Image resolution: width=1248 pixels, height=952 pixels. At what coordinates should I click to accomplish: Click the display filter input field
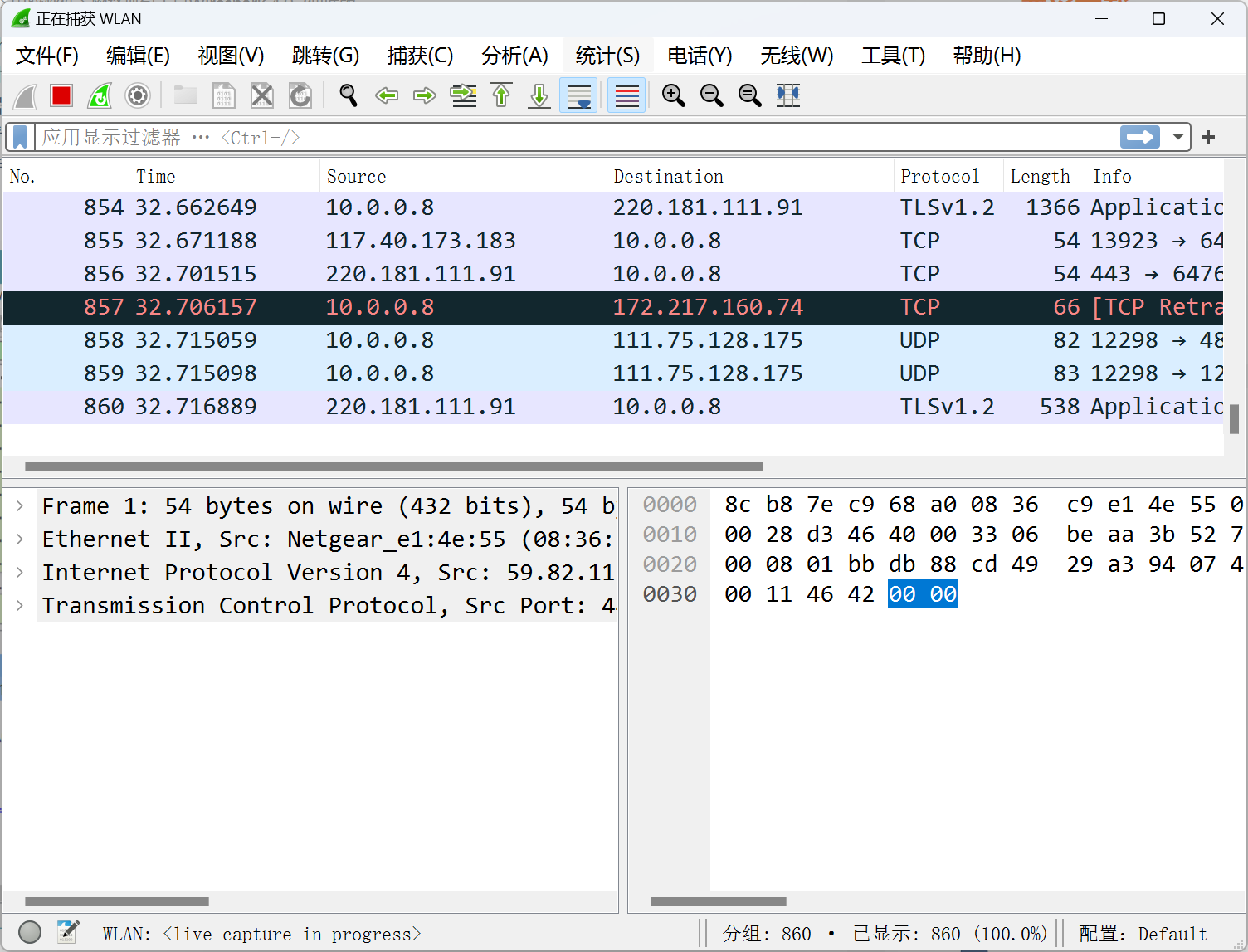577,137
